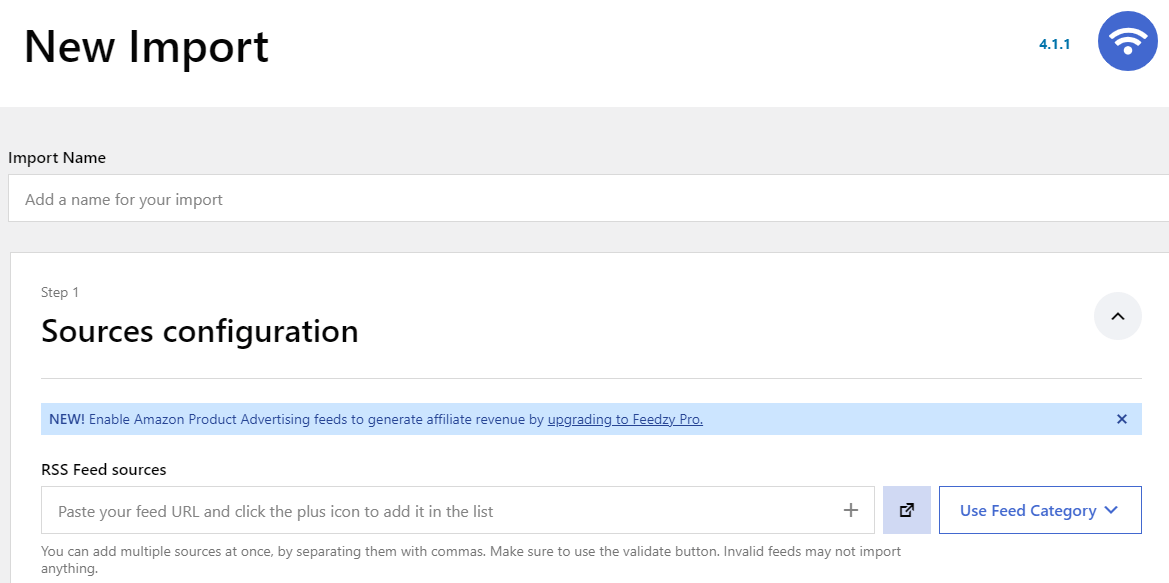This screenshot has width=1169, height=583.
Task: Click the Import Name label
Action: [57, 158]
